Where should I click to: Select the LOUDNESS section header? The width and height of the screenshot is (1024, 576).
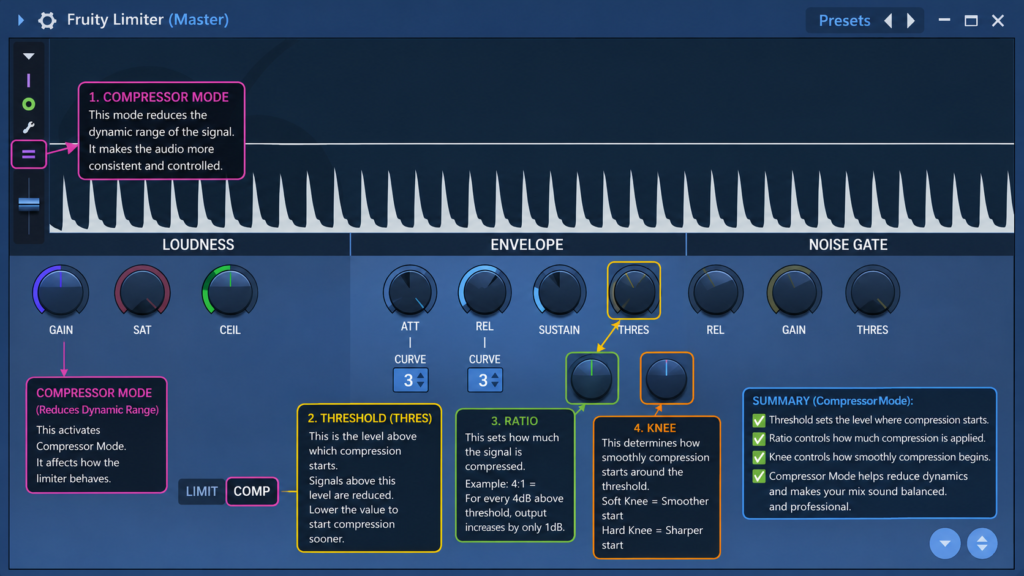pos(199,245)
